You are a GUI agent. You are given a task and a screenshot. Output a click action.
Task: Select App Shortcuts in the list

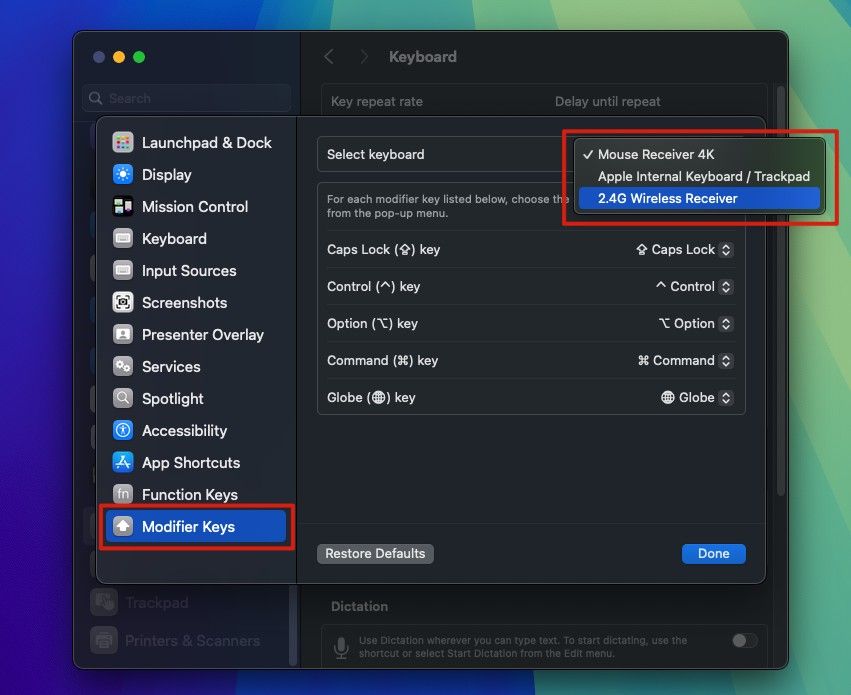coord(196,463)
